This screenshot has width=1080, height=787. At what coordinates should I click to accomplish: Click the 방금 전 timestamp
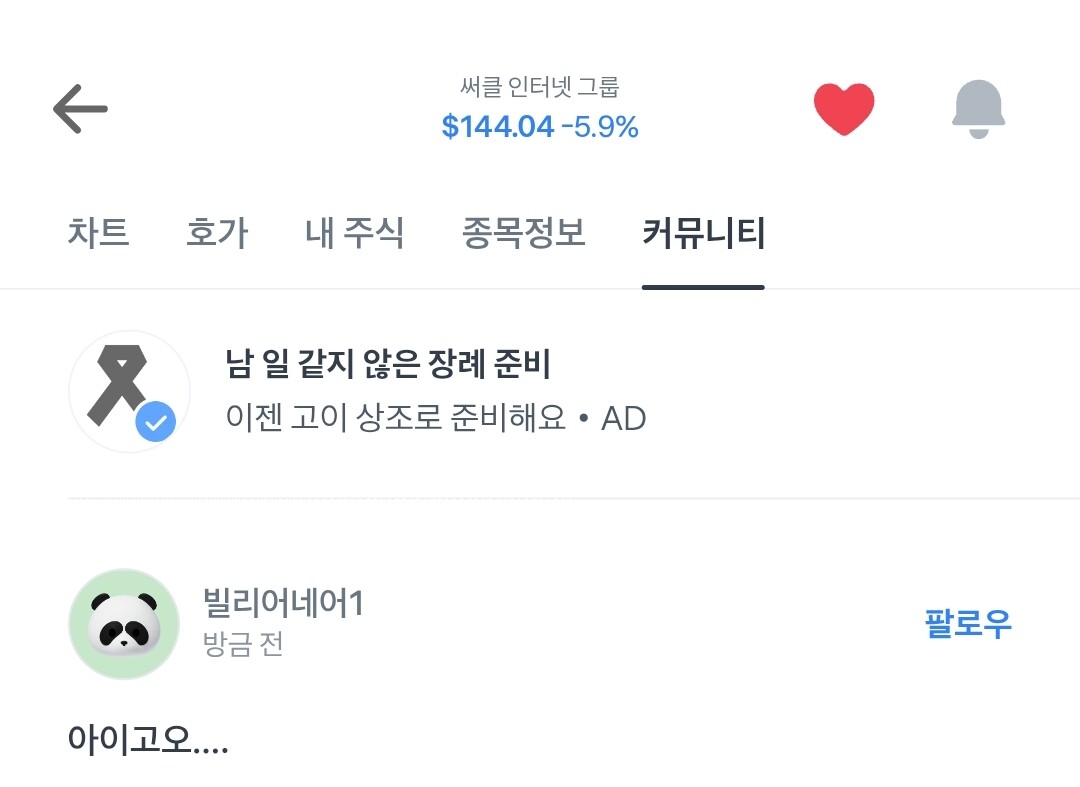tap(243, 644)
